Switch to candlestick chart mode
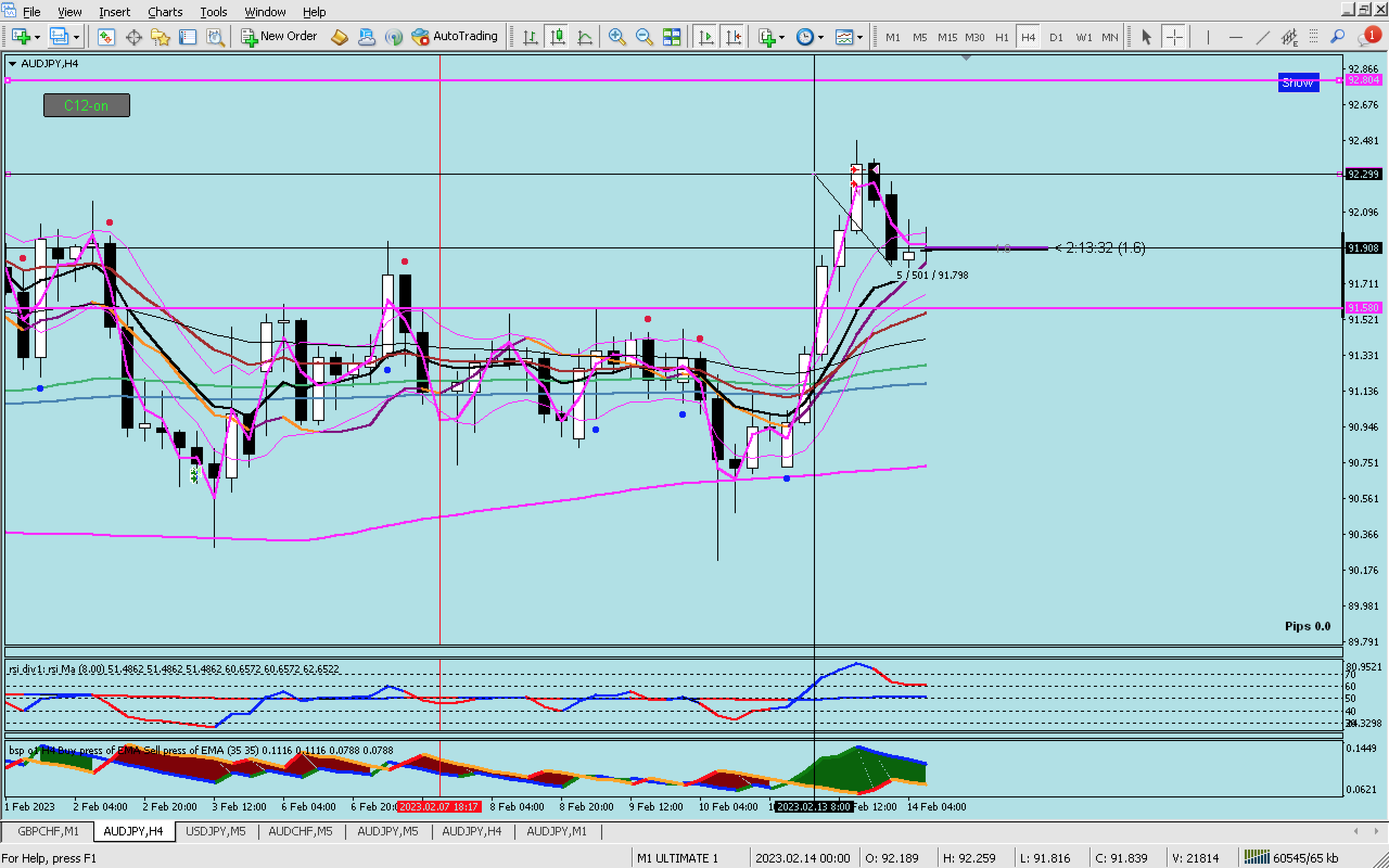The image size is (1389, 868). coord(557,37)
